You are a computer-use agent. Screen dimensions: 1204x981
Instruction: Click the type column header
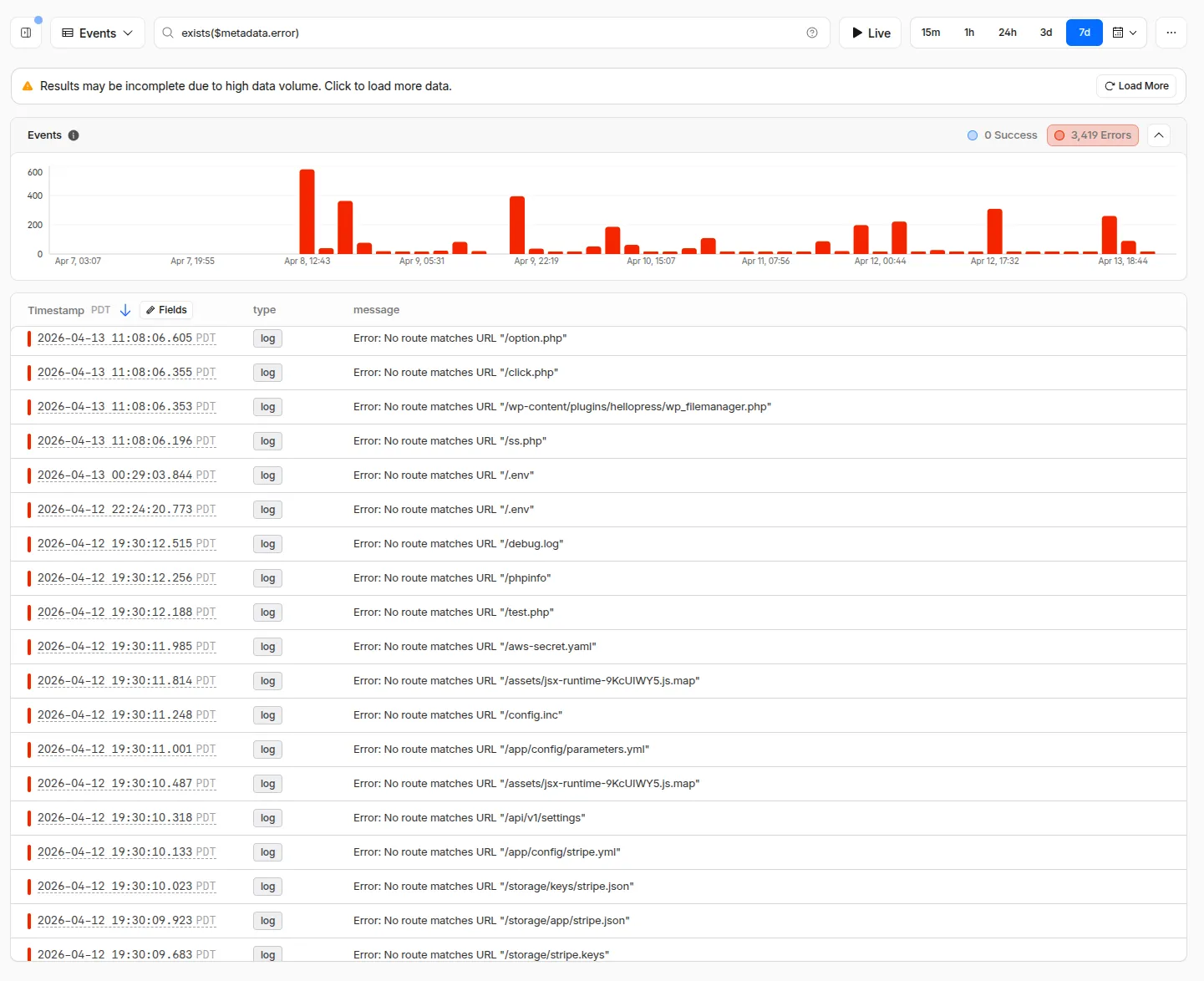264,310
